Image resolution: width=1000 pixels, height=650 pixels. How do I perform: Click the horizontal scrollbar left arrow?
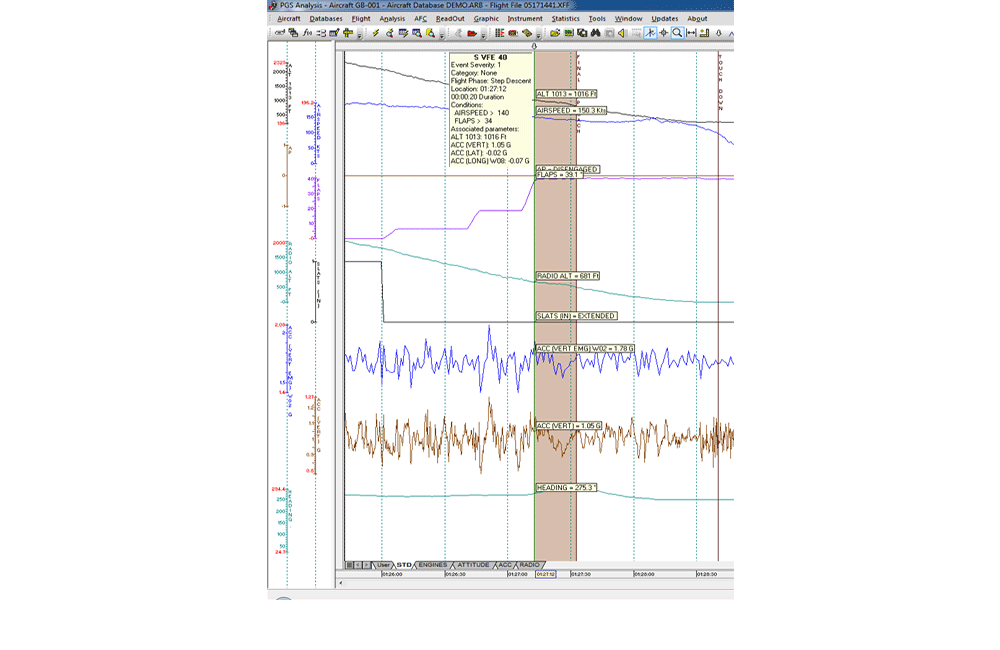pos(341,582)
